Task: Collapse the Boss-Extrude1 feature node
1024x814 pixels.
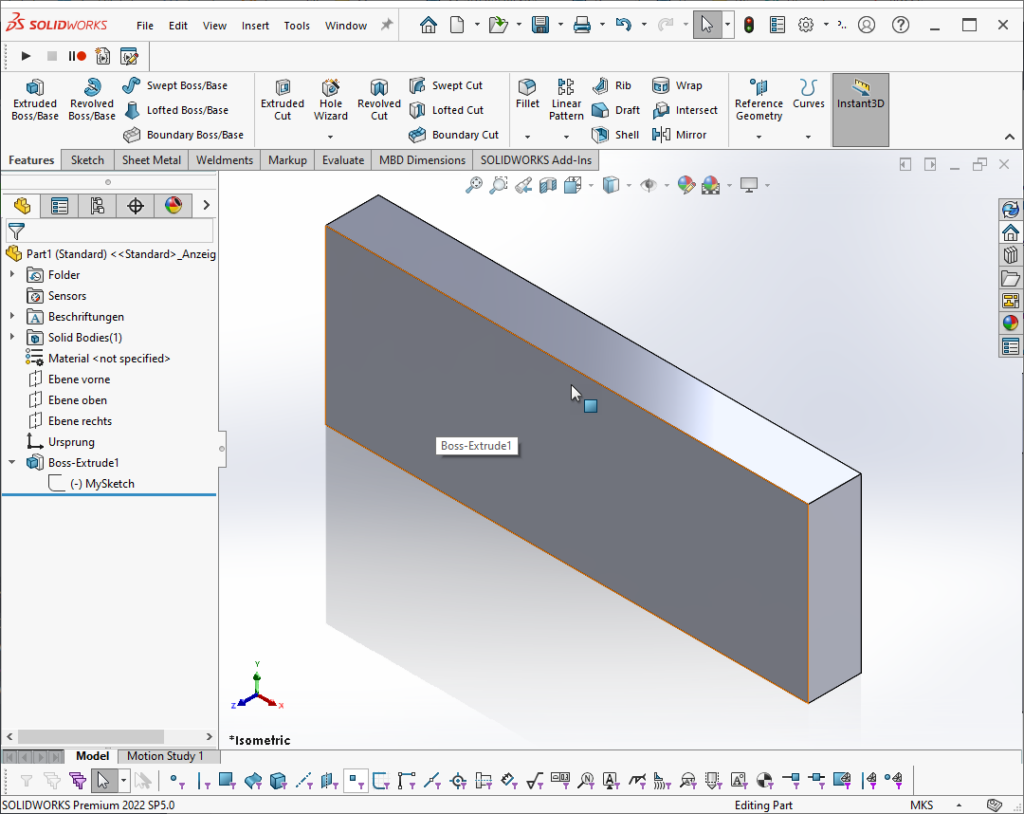Action: click(x=12, y=462)
